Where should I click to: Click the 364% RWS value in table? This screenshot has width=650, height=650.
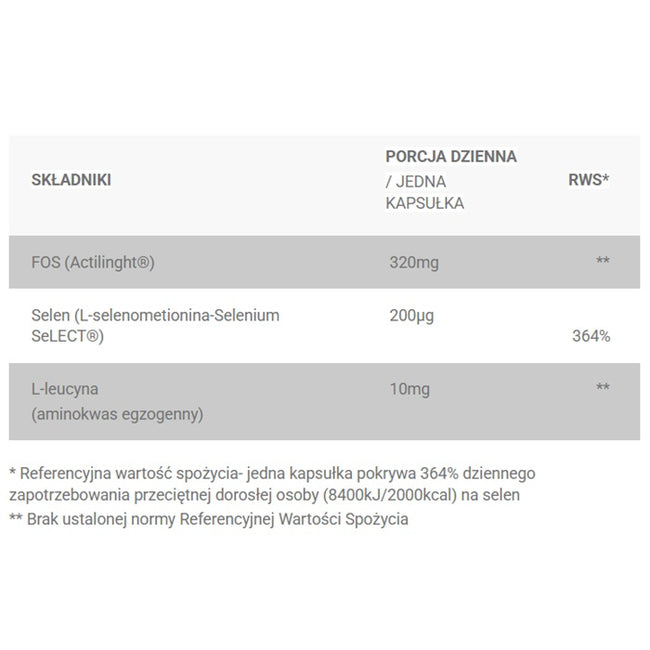coord(591,335)
